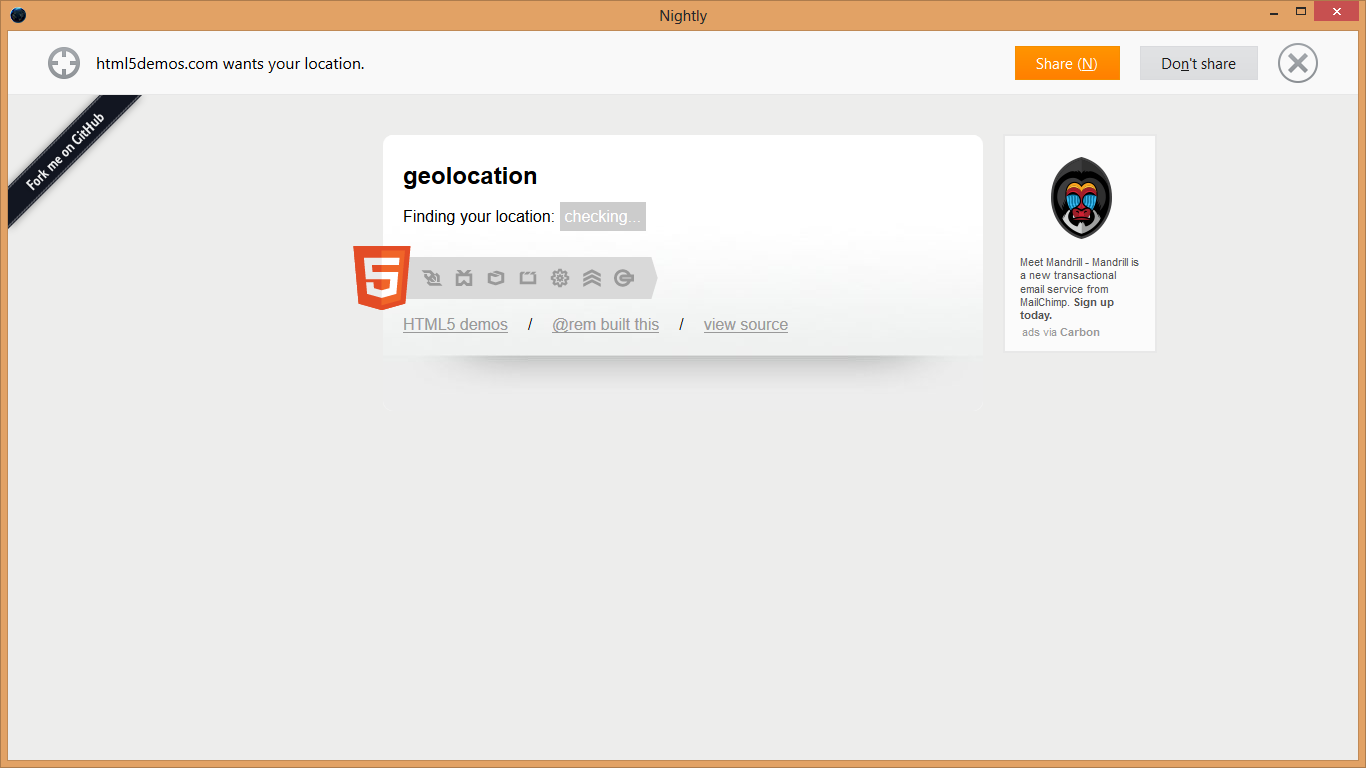Click the HTML5 Performance gear icon

point(560,278)
